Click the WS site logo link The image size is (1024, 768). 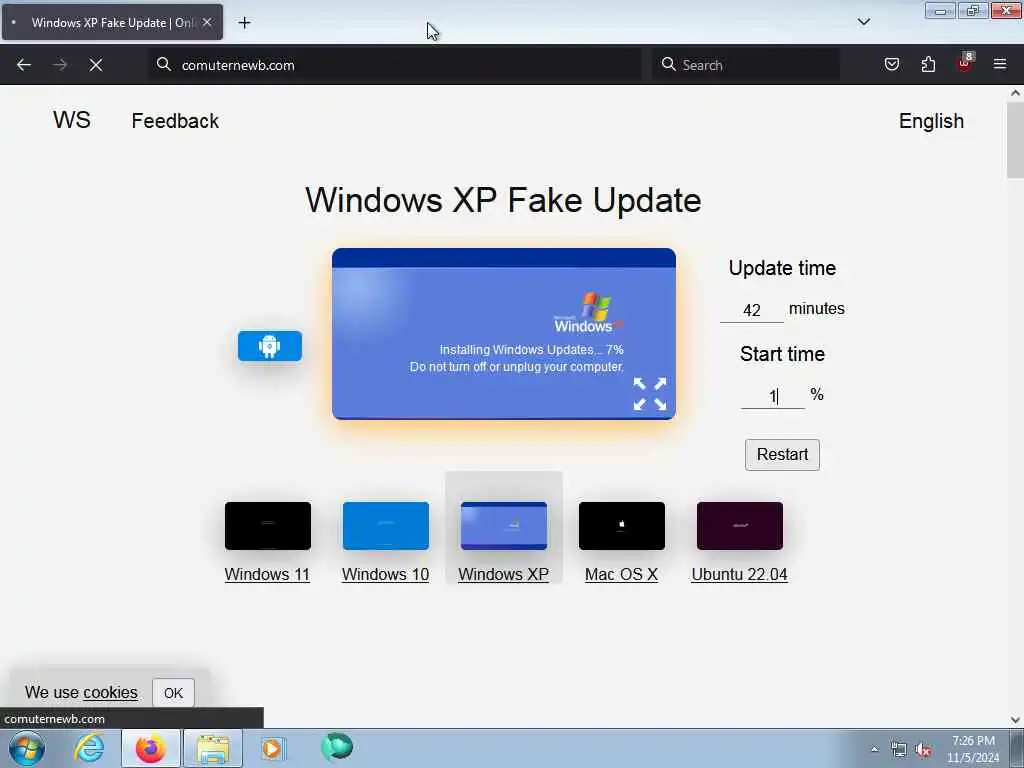[72, 120]
